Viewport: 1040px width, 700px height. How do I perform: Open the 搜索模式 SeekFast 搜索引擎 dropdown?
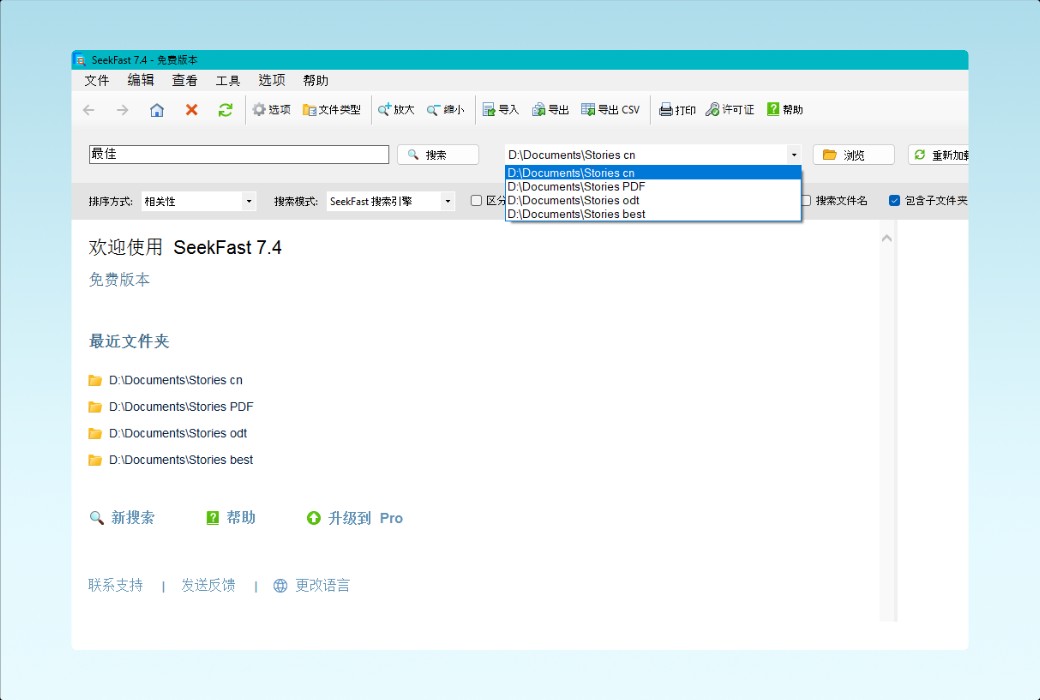(x=391, y=201)
